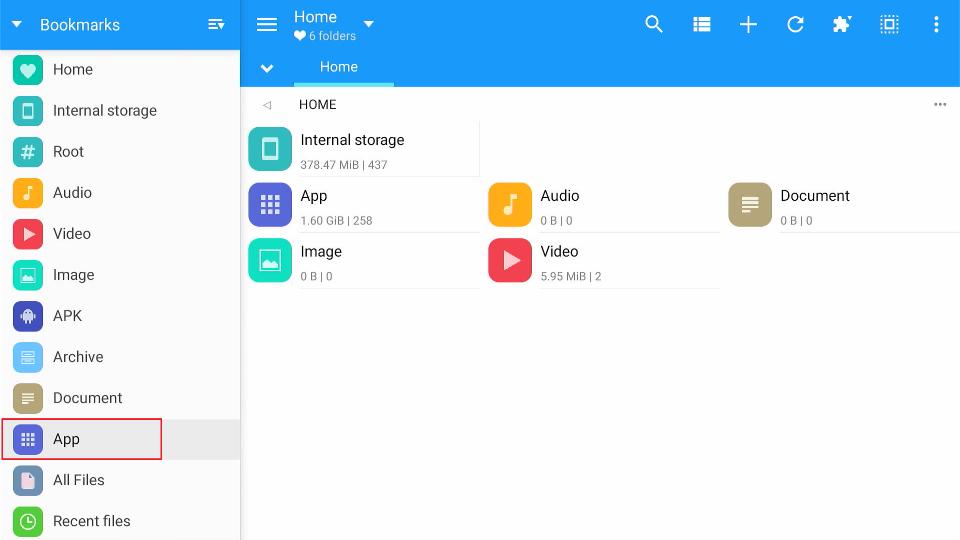
Task: Open the Image folder icon in main pane
Action: 270,260
